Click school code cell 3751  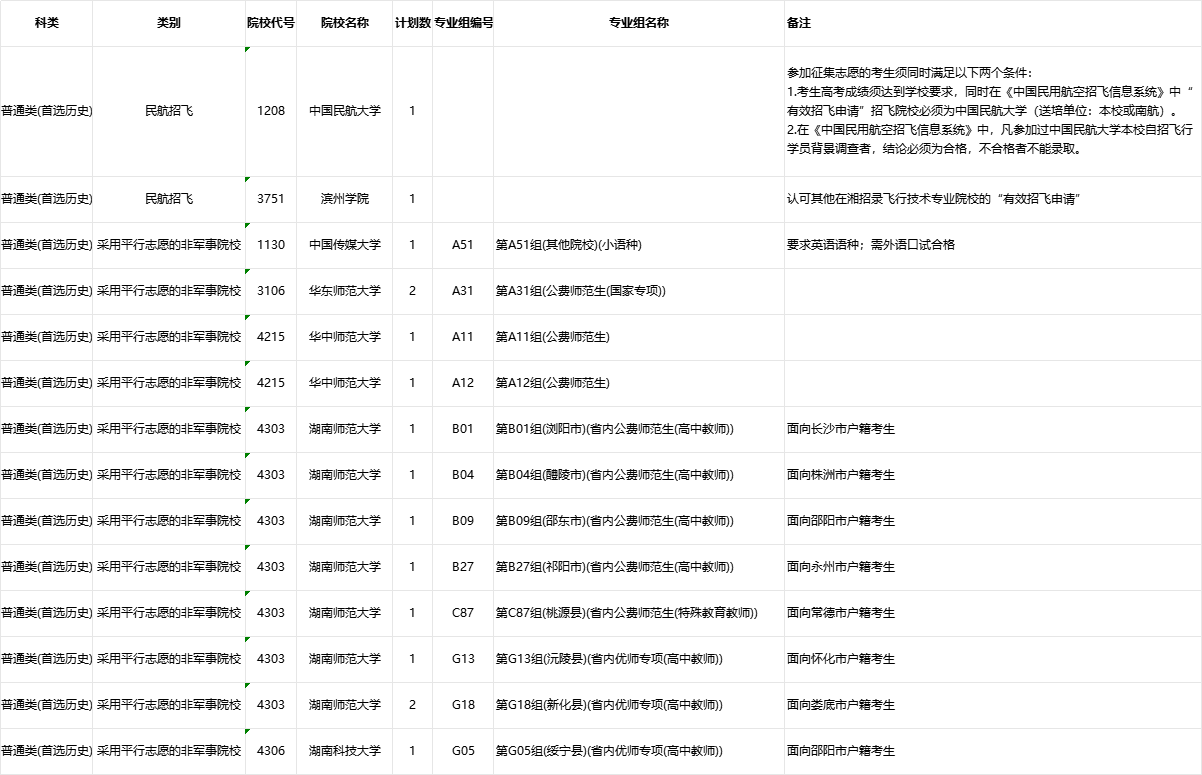270,199
